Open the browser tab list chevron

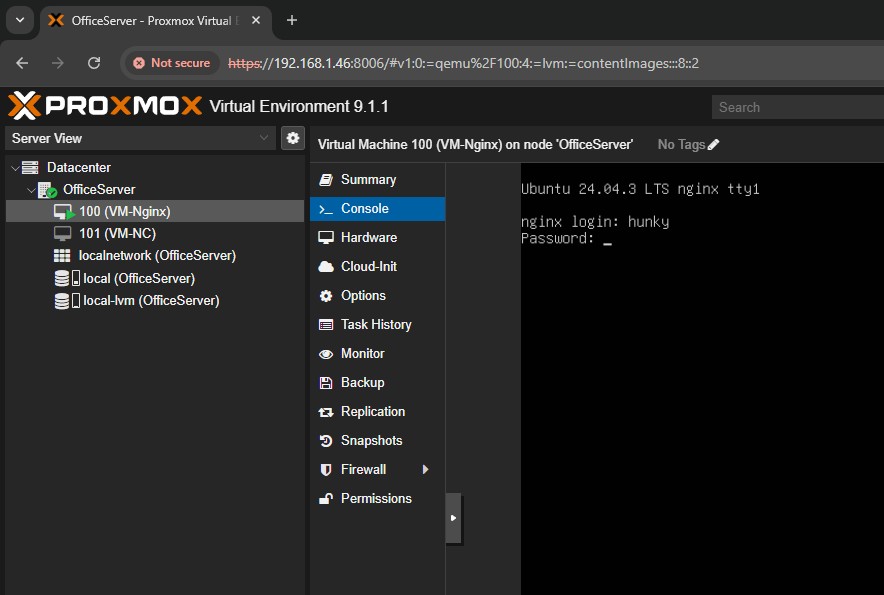[x=19, y=20]
